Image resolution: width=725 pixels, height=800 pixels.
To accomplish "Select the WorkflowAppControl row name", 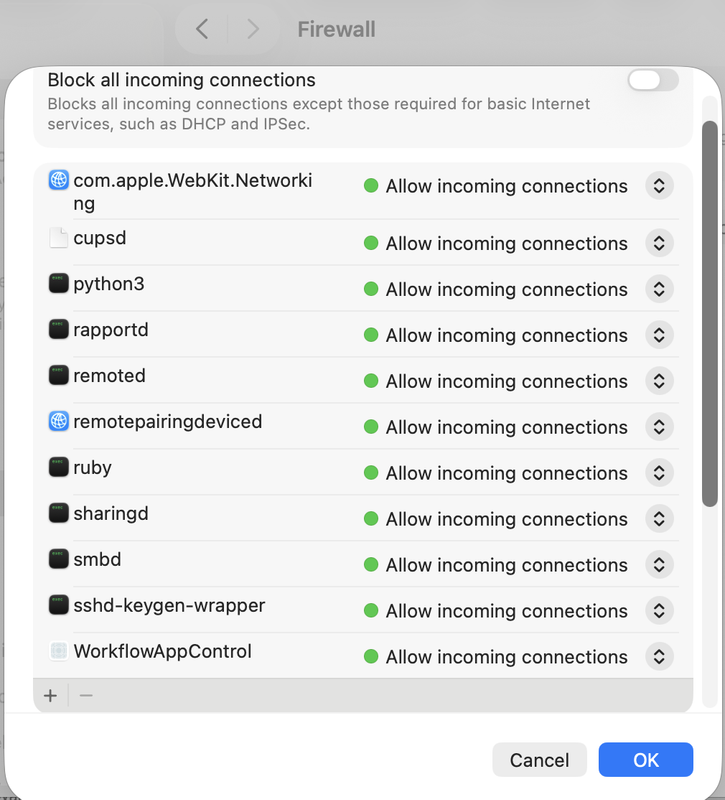I will click(x=163, y=652).
